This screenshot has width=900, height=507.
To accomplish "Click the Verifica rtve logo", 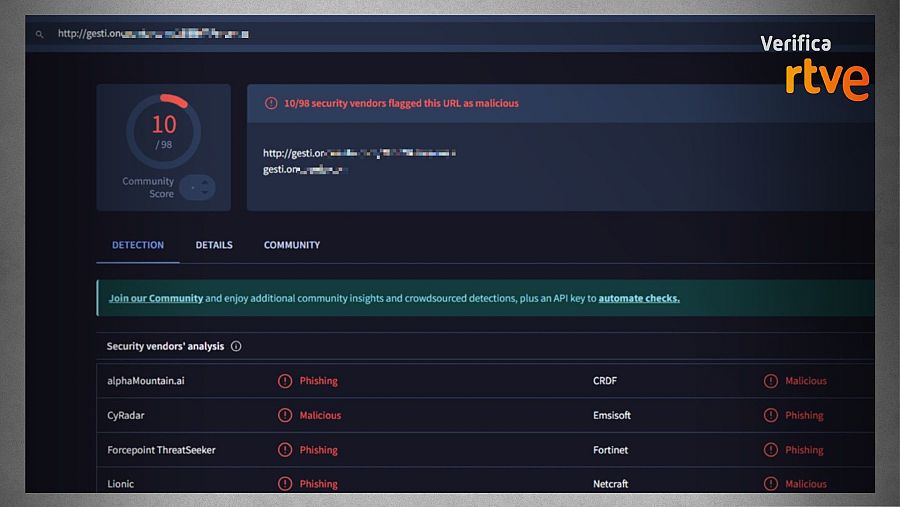I will coord(812,68).
